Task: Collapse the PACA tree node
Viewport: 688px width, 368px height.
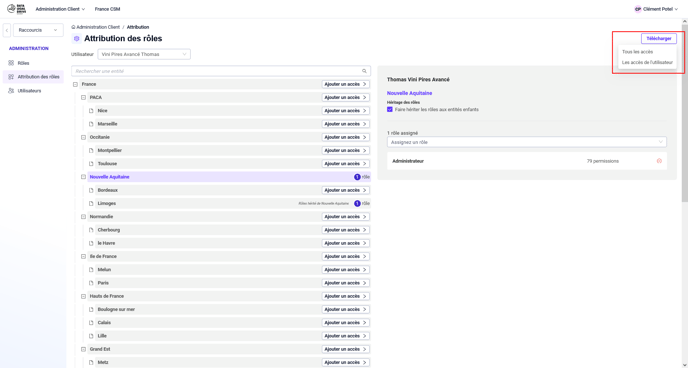Action: click(83, 97)
